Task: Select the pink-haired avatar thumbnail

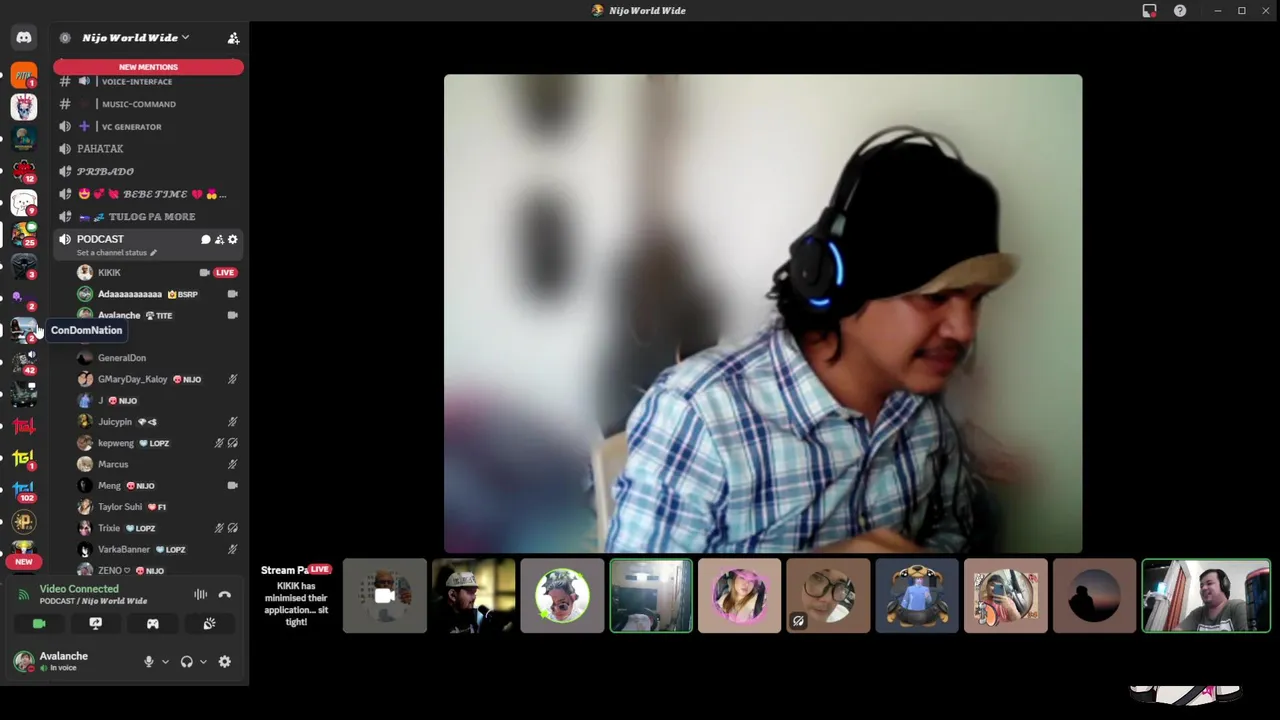Action: 740,596
